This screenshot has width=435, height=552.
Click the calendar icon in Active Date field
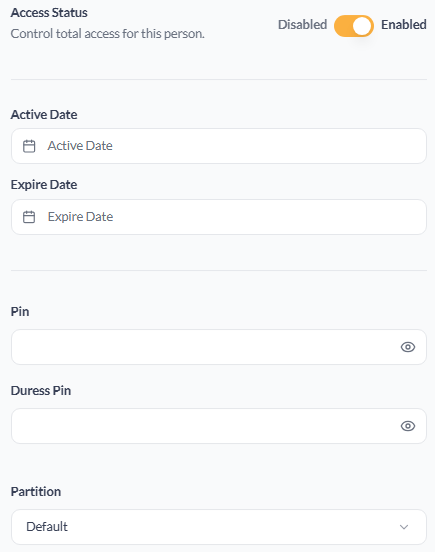29,146
